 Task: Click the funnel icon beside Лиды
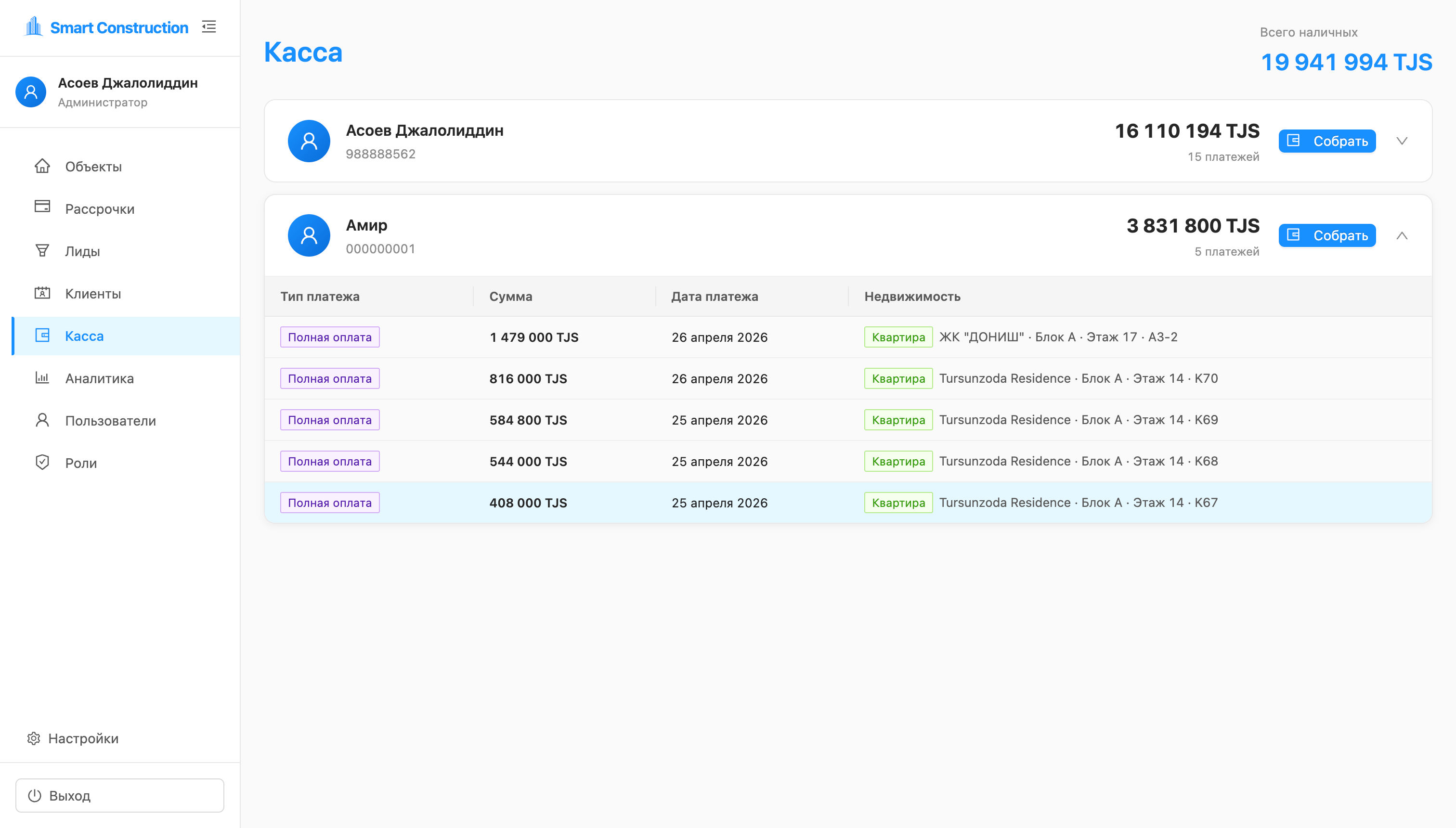point(42,250)
